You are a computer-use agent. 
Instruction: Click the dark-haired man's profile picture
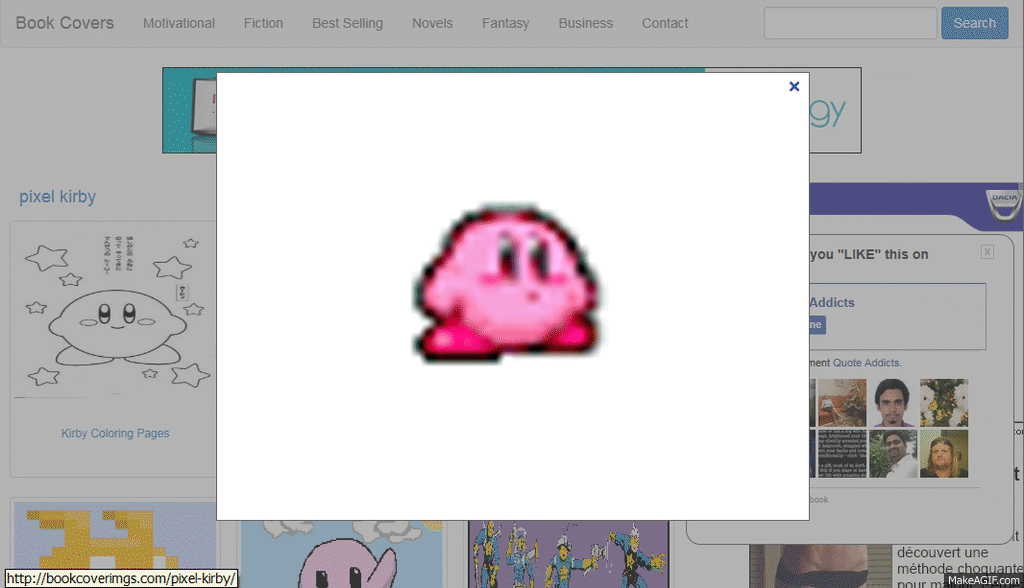[893, 402]
